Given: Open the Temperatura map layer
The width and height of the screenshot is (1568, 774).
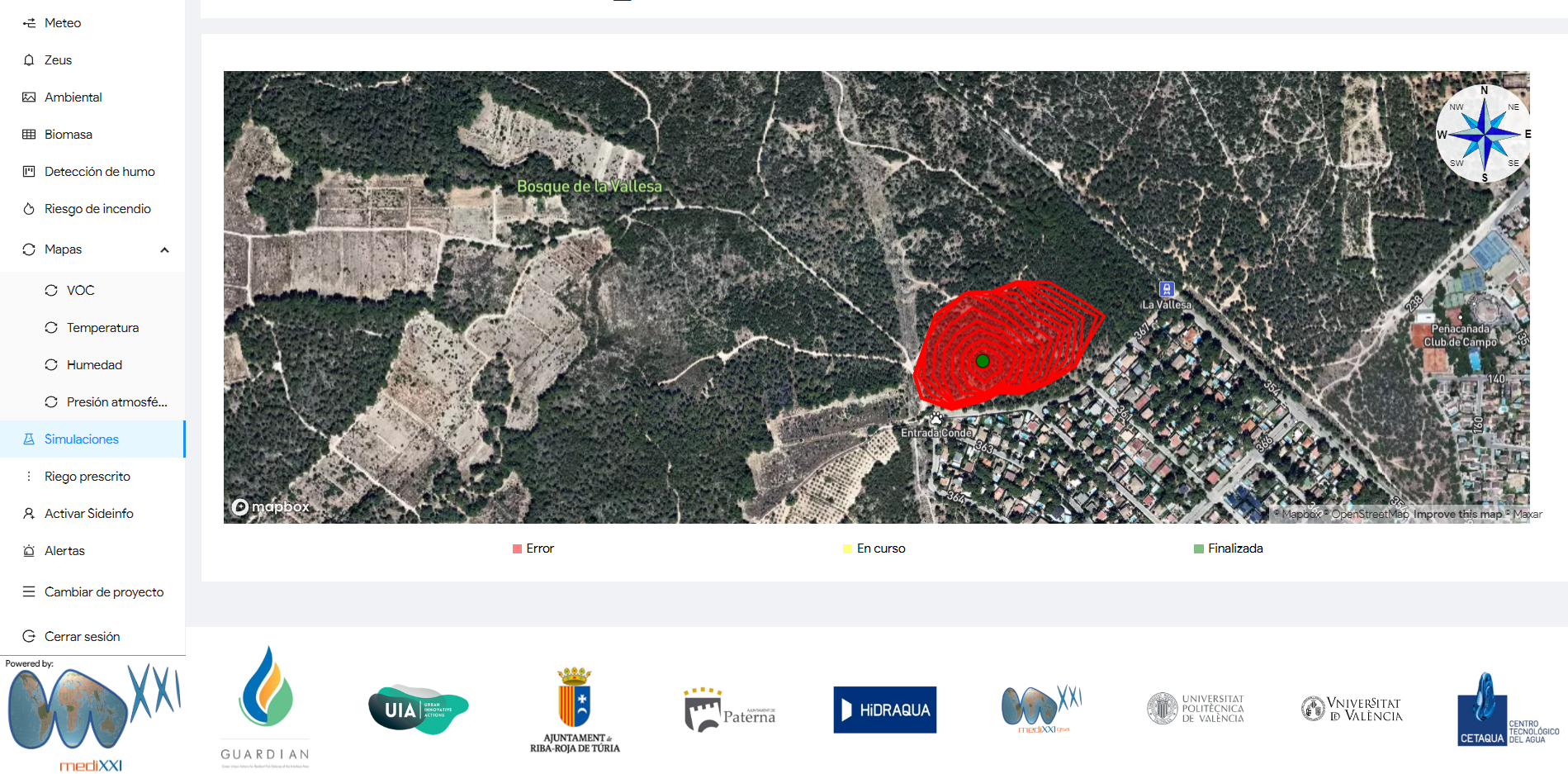Looking at the screenshot, I should point(102,328).
